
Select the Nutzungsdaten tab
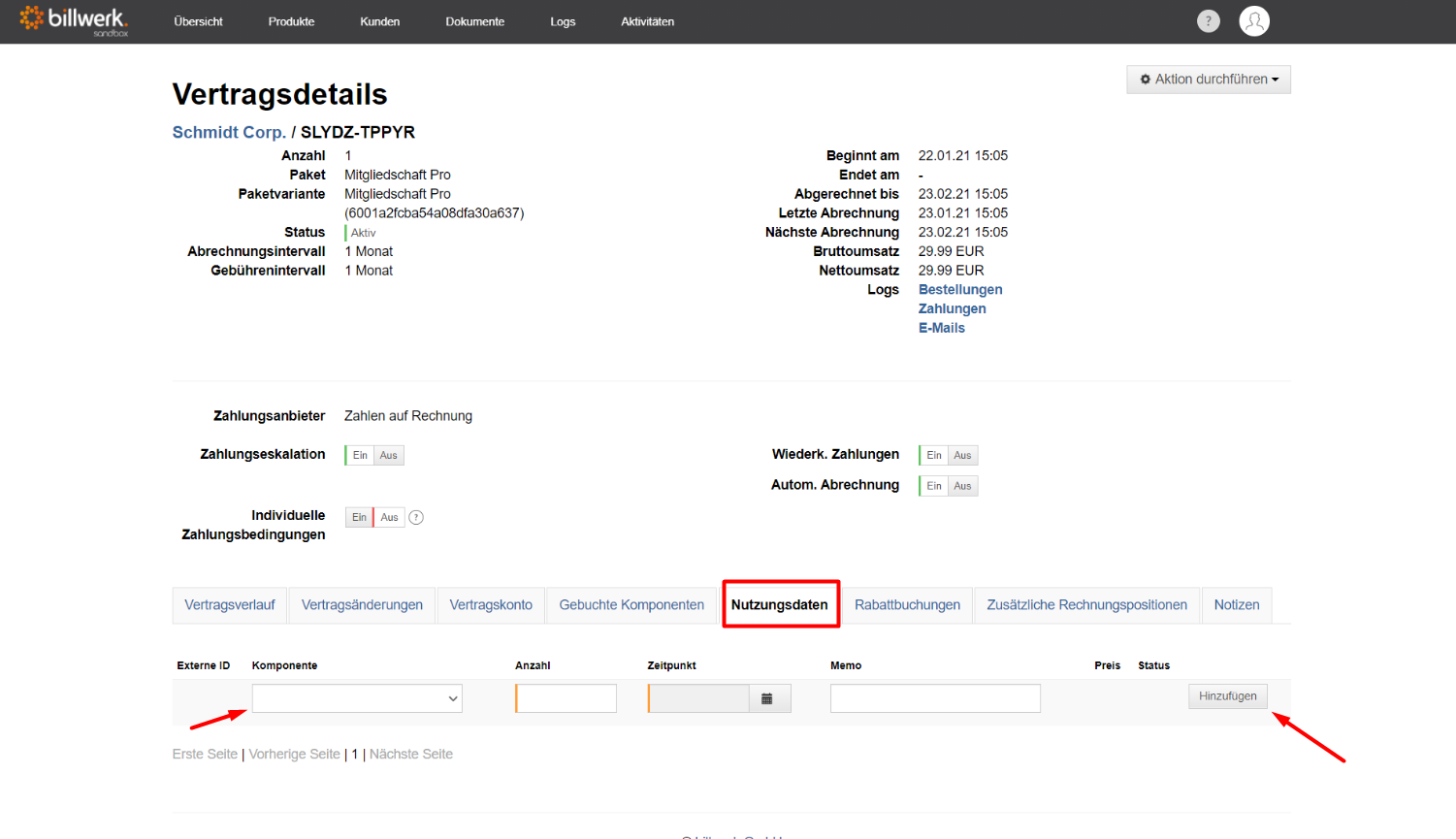tap(780, 605)
